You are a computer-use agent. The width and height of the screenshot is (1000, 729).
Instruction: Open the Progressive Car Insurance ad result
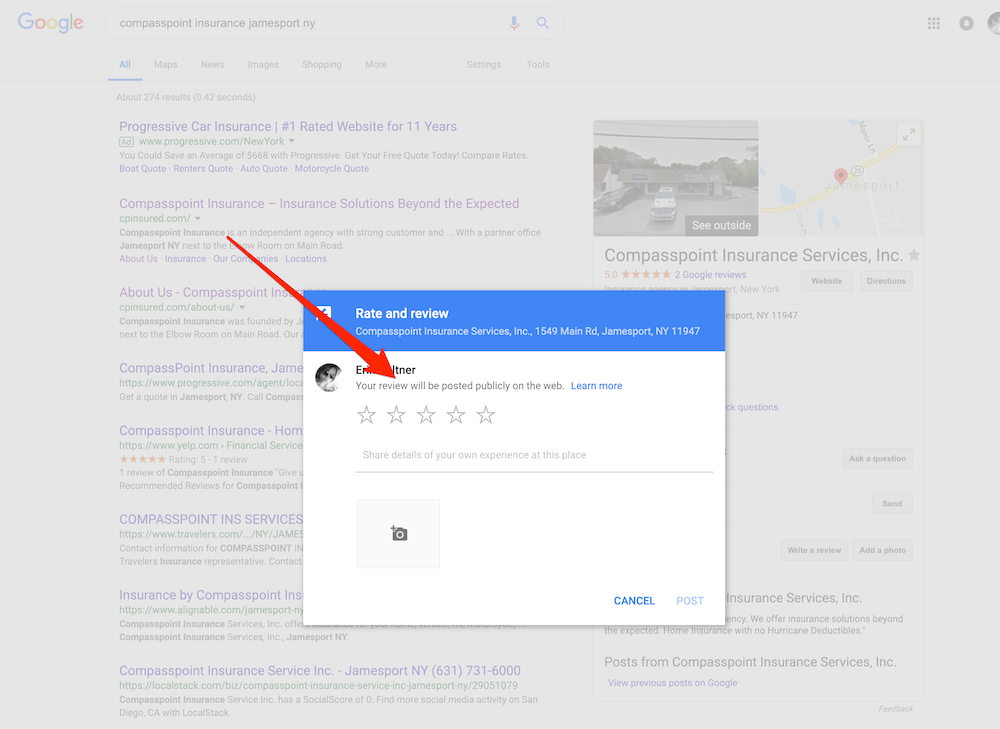pos(288,126)
